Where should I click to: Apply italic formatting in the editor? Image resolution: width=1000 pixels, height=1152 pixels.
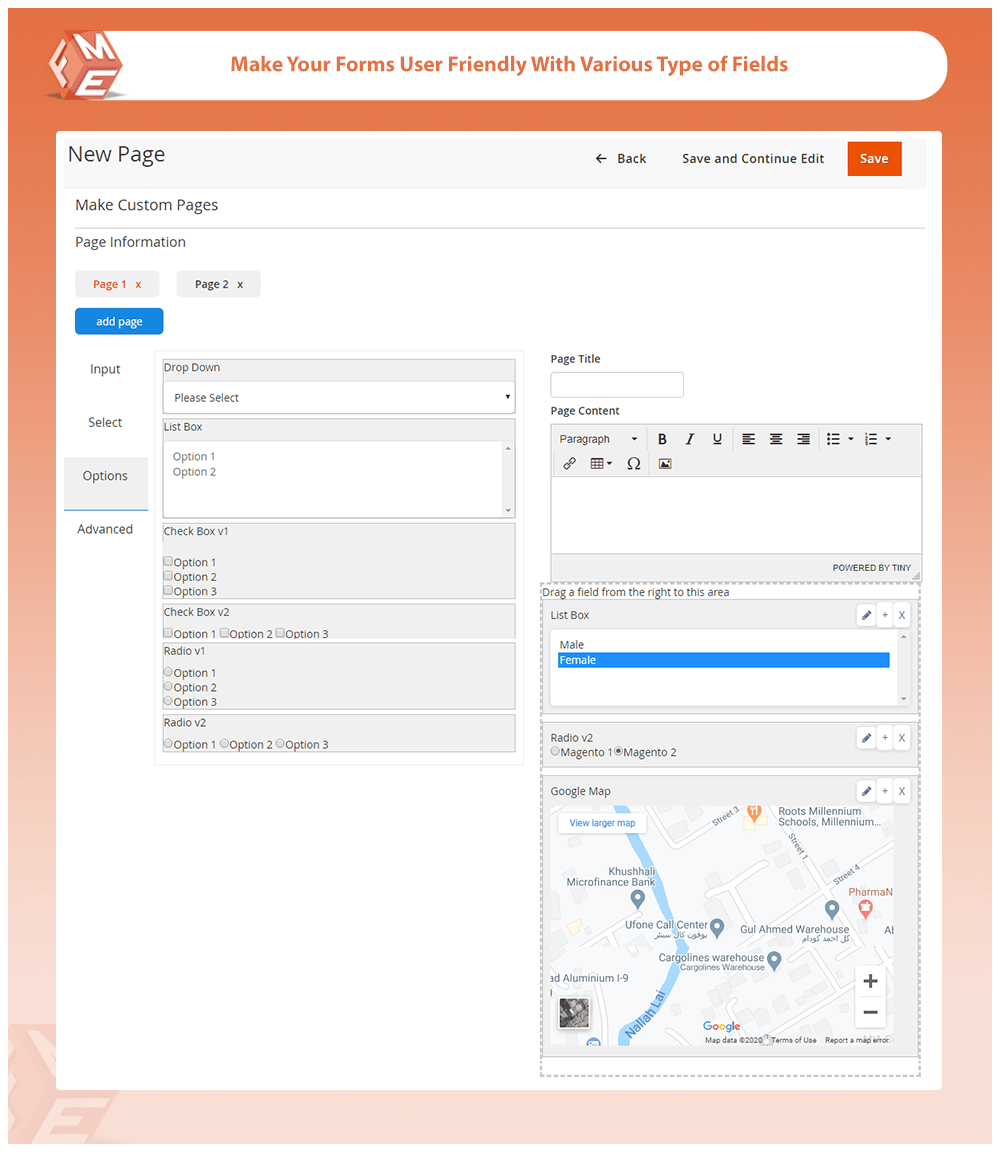point(689,439)
